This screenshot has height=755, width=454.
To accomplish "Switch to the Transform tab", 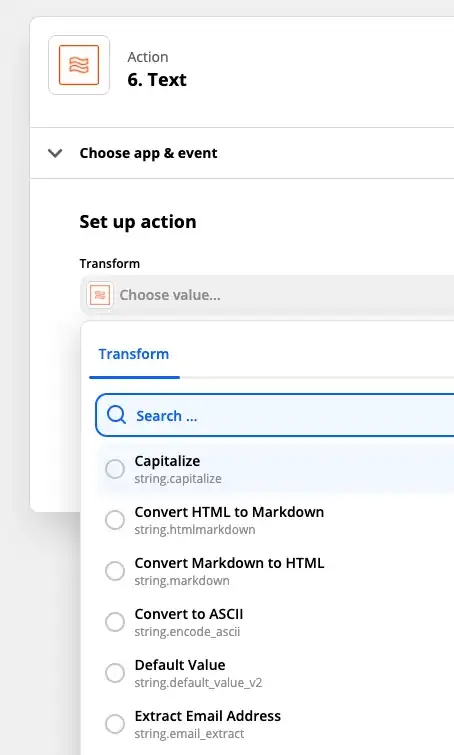I will (134, 354).
